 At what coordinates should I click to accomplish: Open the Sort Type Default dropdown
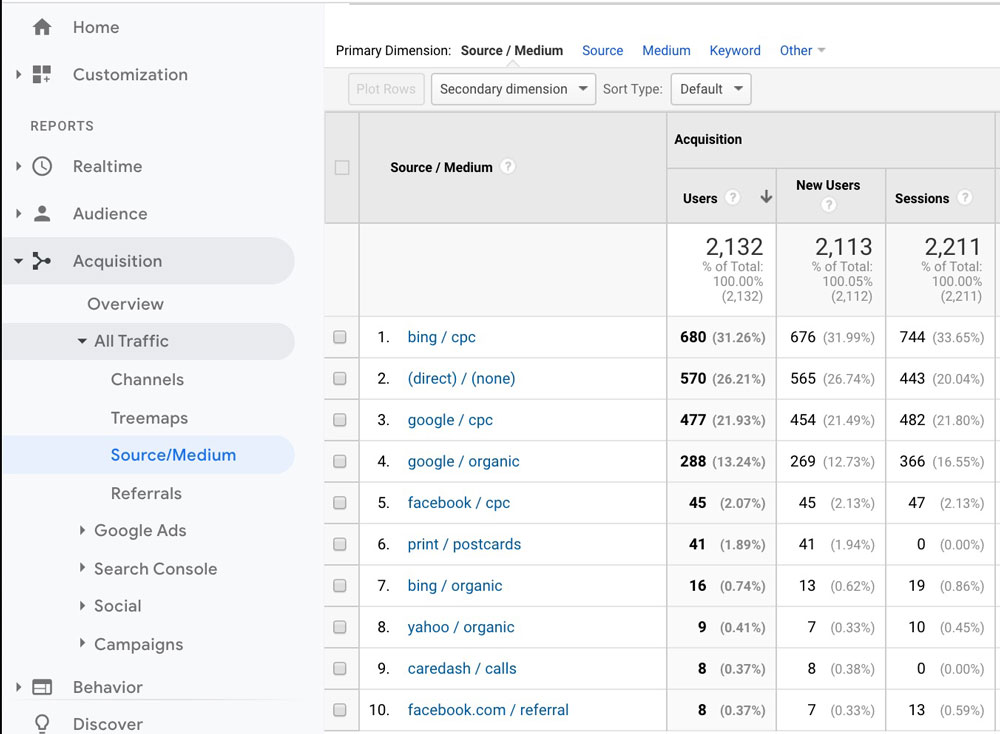pyautogui.click(x=711, y=89)
